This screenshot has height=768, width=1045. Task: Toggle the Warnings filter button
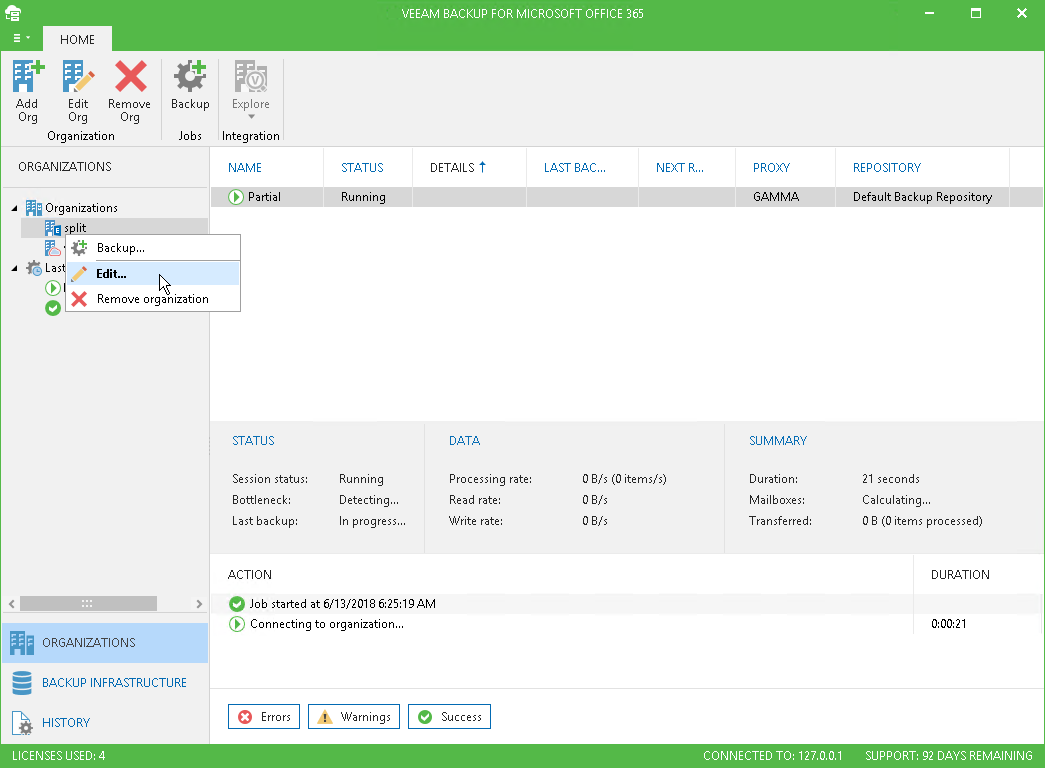354,717
